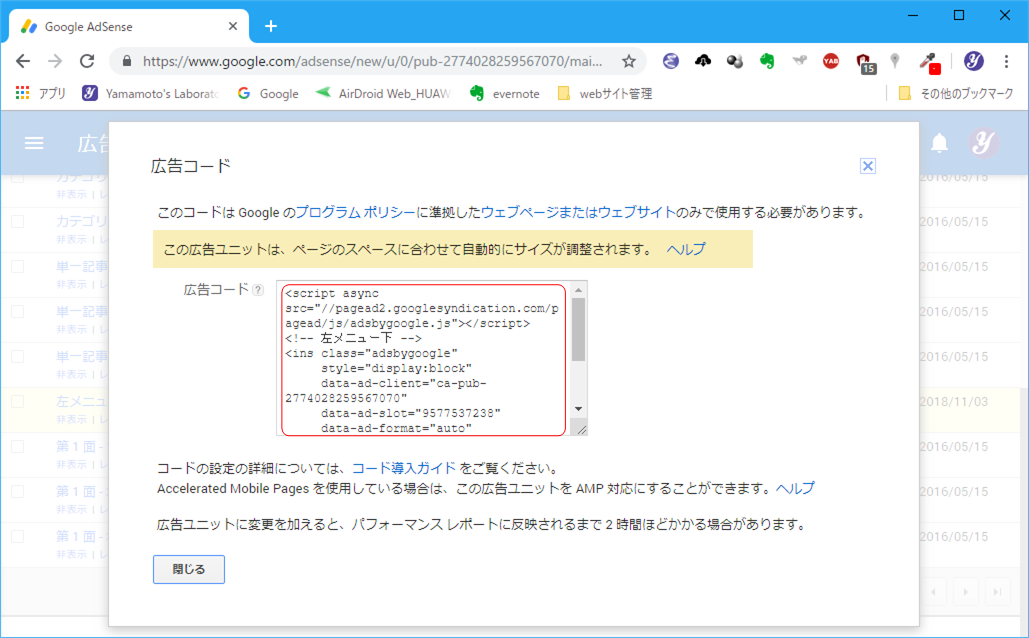Select the Google AdSense tab
This screenshot has height=638, width=1029.
tap(129, 26)
